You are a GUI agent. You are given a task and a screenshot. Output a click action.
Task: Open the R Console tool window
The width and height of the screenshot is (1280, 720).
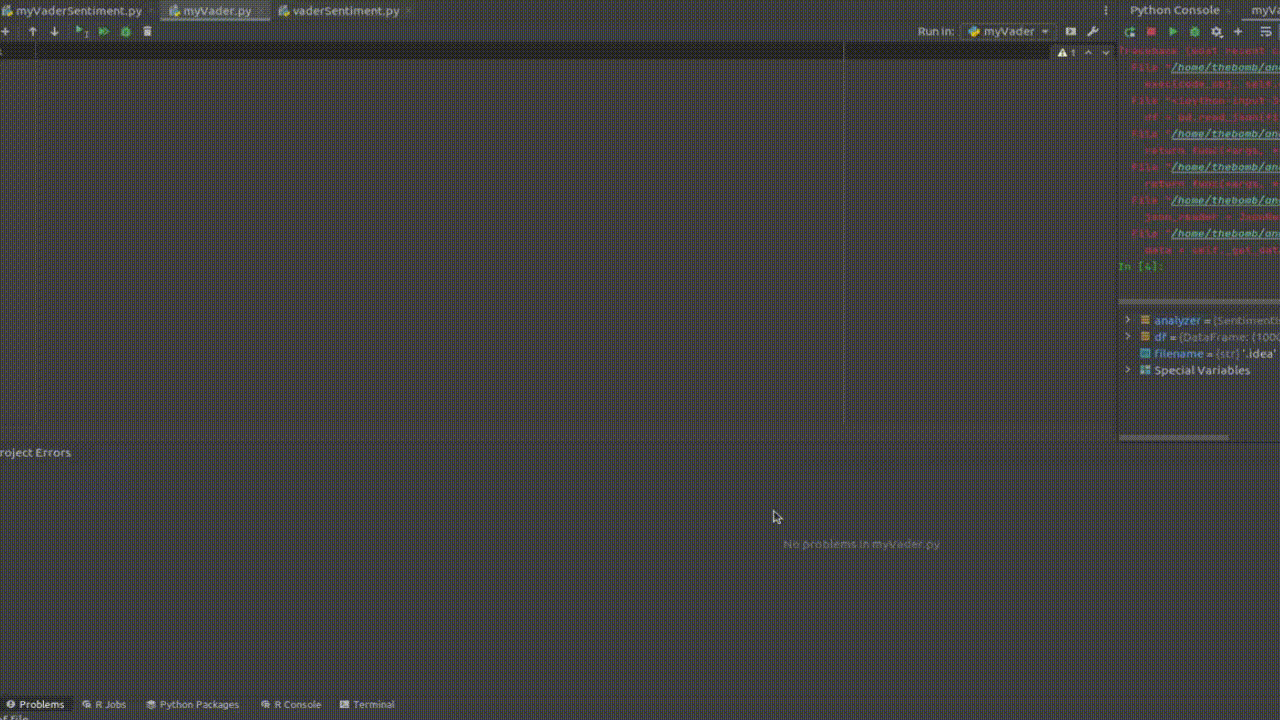(x=291, y=704)
